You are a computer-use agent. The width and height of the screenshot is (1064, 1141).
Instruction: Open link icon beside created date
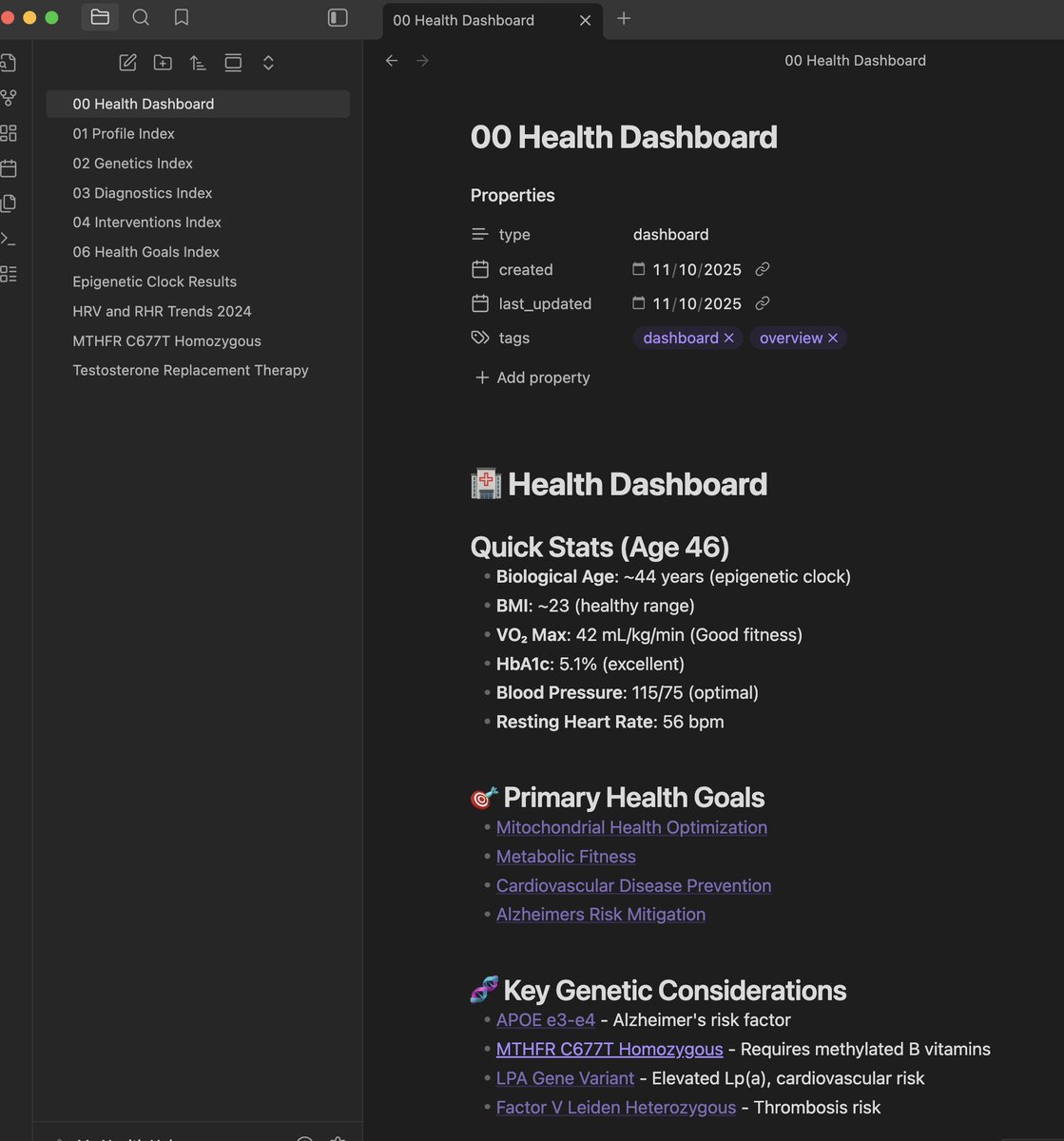pyautogui.click(x=763, y=269)
